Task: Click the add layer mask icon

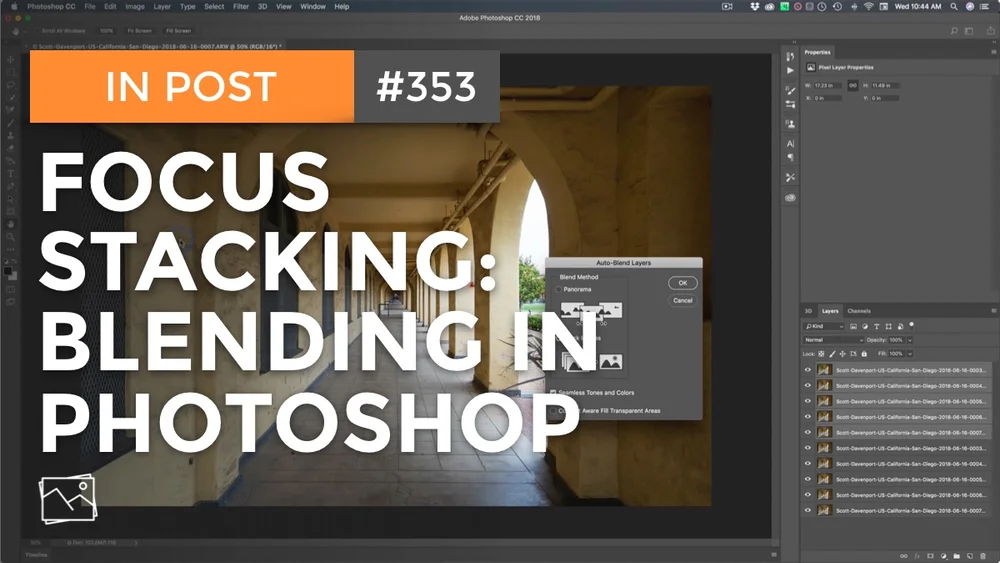Action: click(930, 556)
